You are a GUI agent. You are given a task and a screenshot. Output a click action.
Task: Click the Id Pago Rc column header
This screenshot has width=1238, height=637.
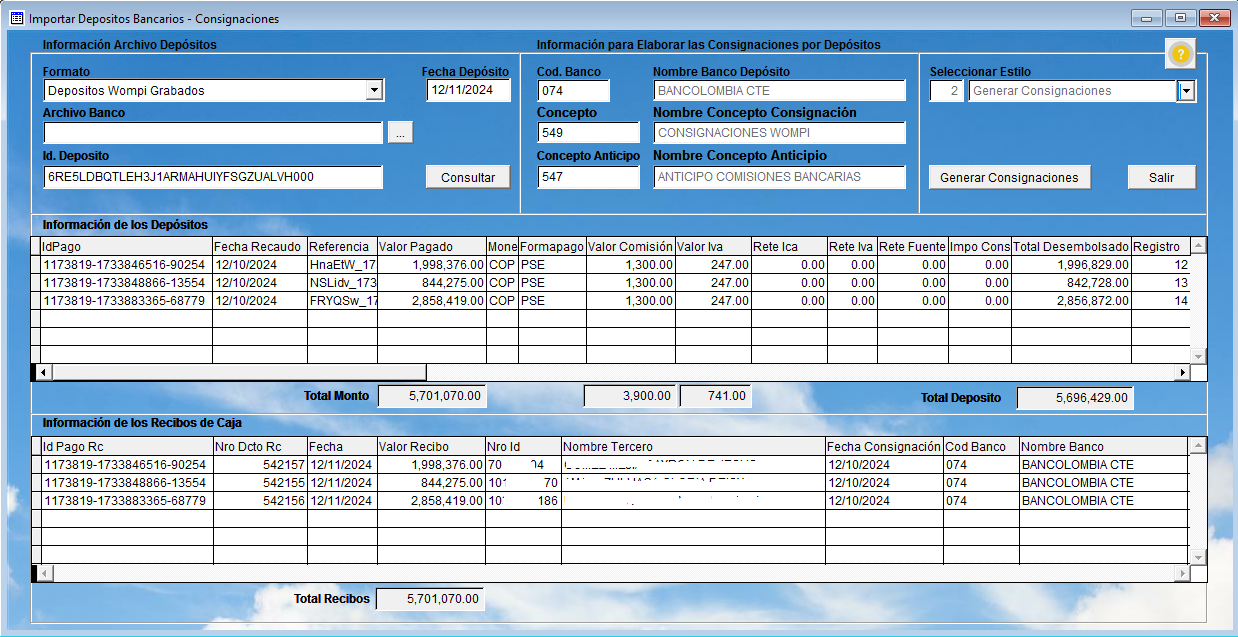click(126, 447)
